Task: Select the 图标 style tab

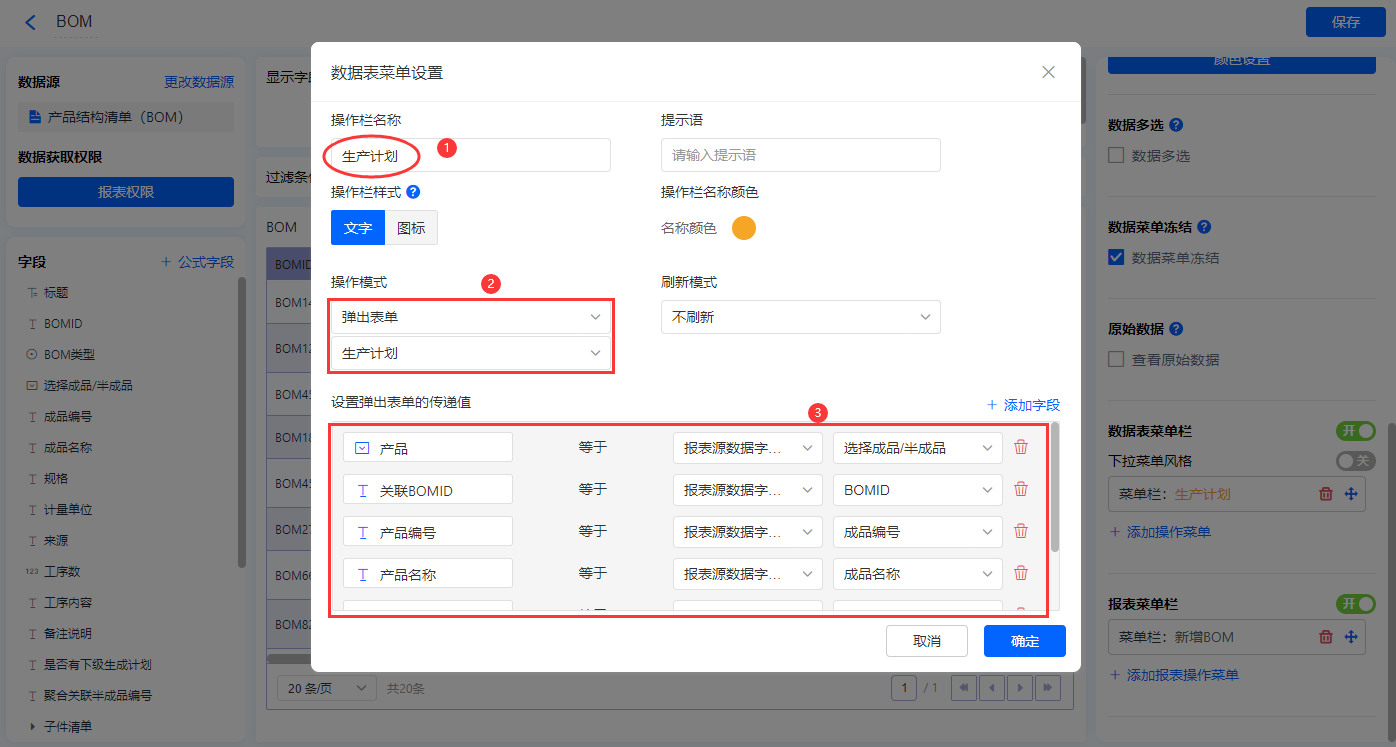Action: (411, 228)
